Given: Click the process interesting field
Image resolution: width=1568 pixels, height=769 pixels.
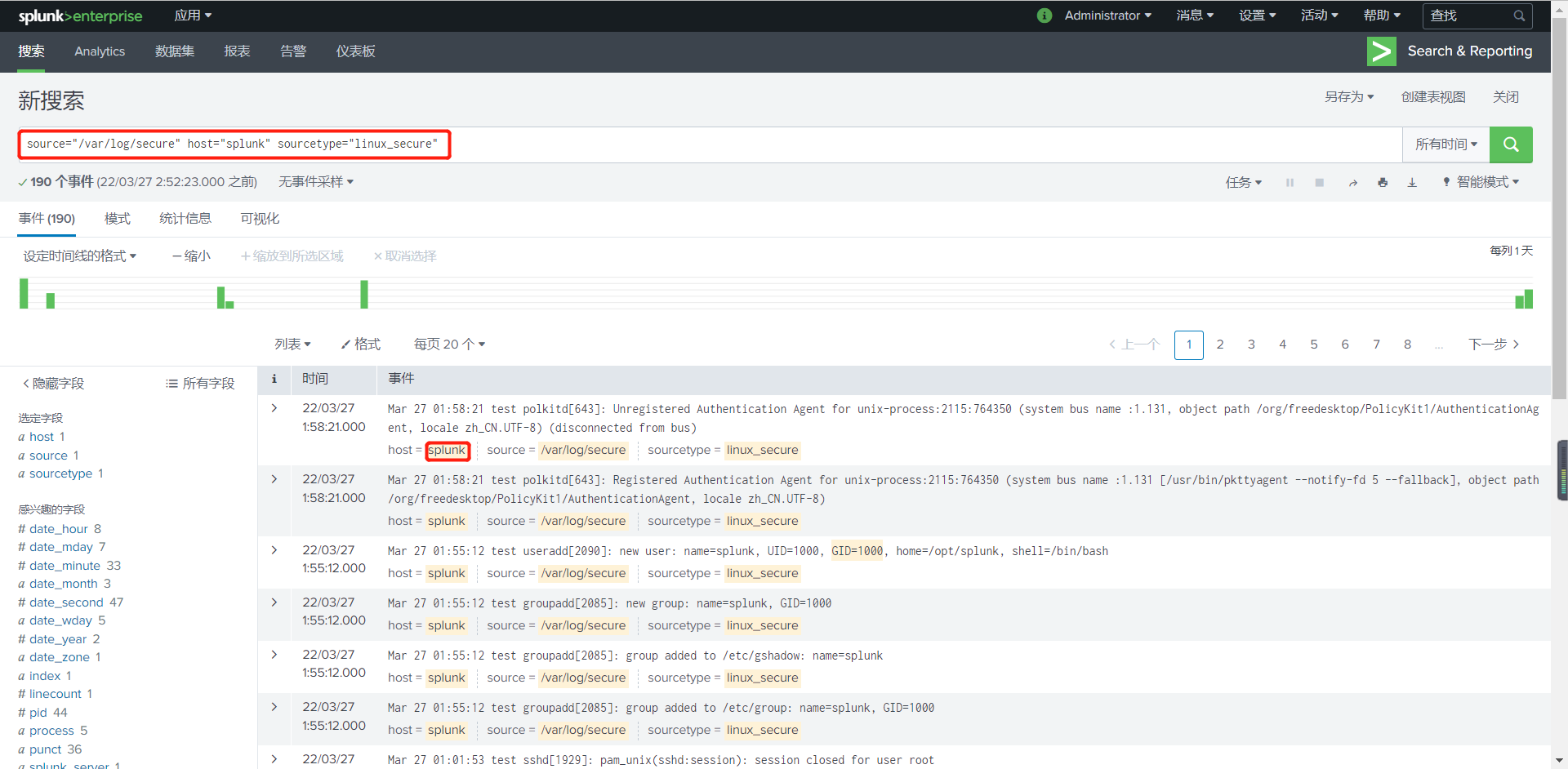Looking at the screenshot, I should pos(52,731).
